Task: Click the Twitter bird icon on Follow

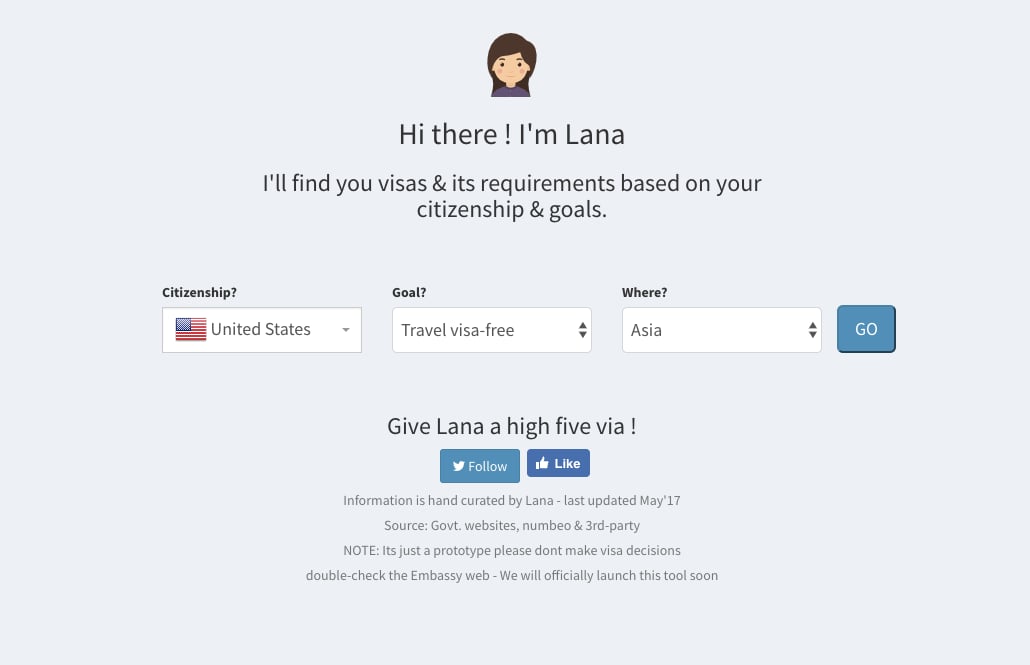Action: (x=459, y=466)
